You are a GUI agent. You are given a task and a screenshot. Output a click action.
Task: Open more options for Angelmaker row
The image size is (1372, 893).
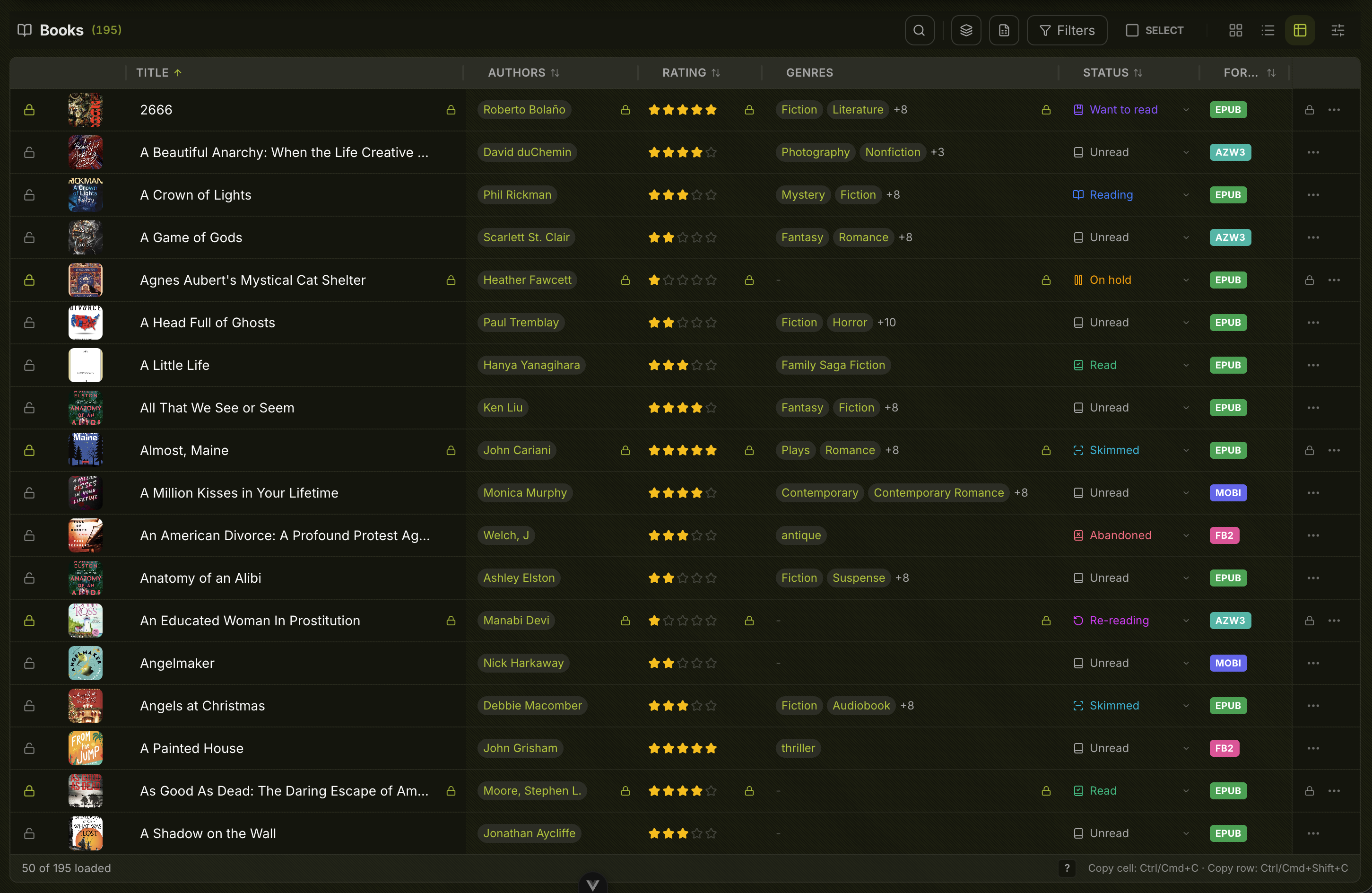coord(1313,664)
